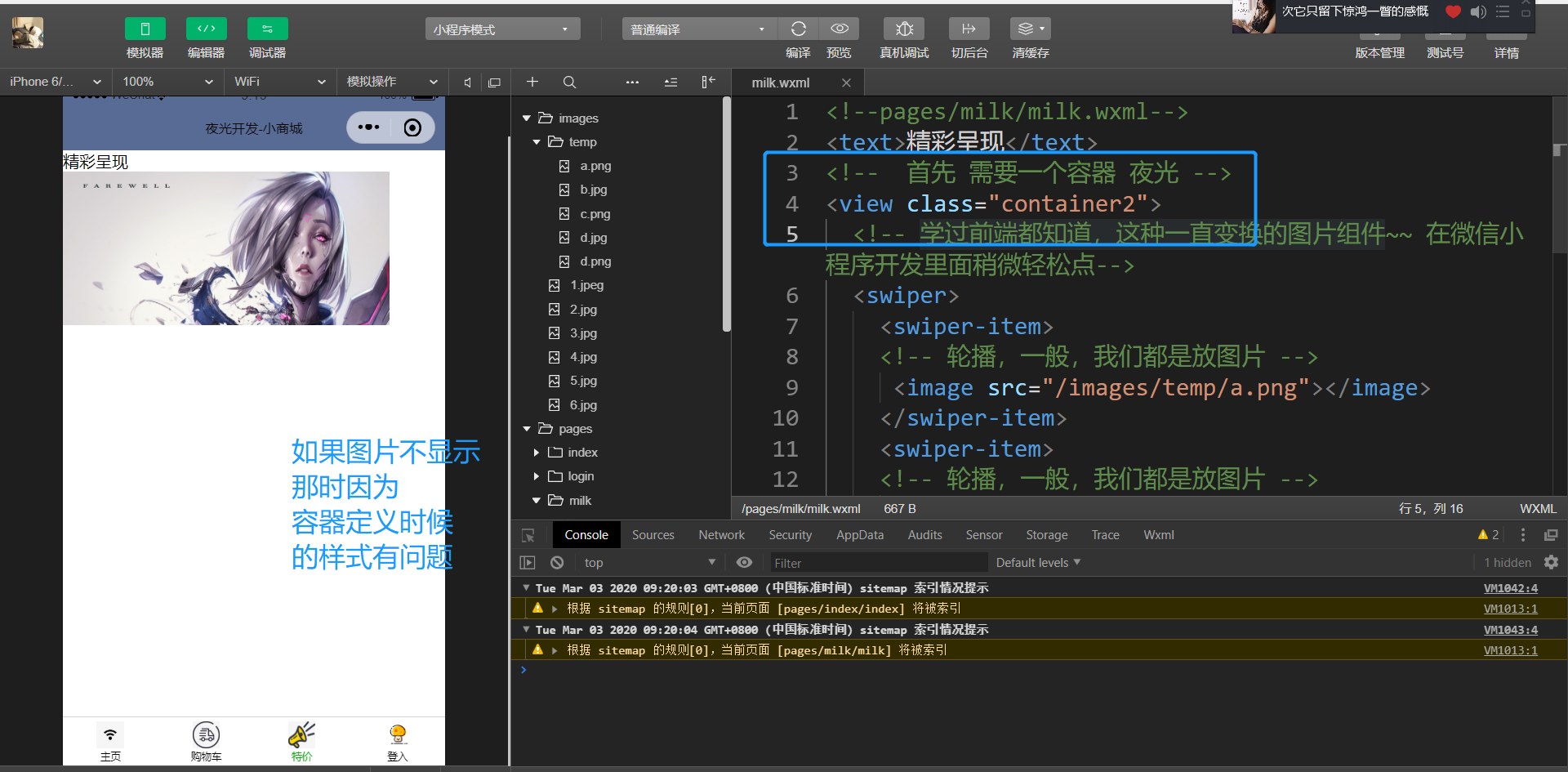The image size is (1568, 772).
Task: Add a new file with plus icon
Action: coord(532,82)
